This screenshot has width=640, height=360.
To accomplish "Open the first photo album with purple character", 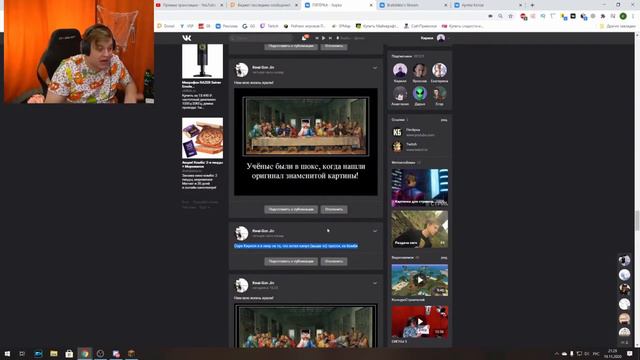I will click(x=420, y=187).
